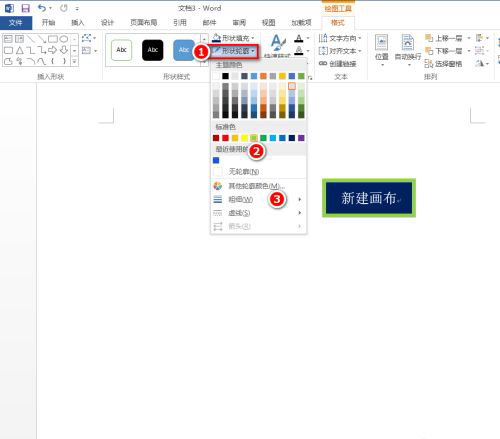Switch to the Format (格式) tab
Viewport: 500px width, 439px height.
[x=337, y=23]
